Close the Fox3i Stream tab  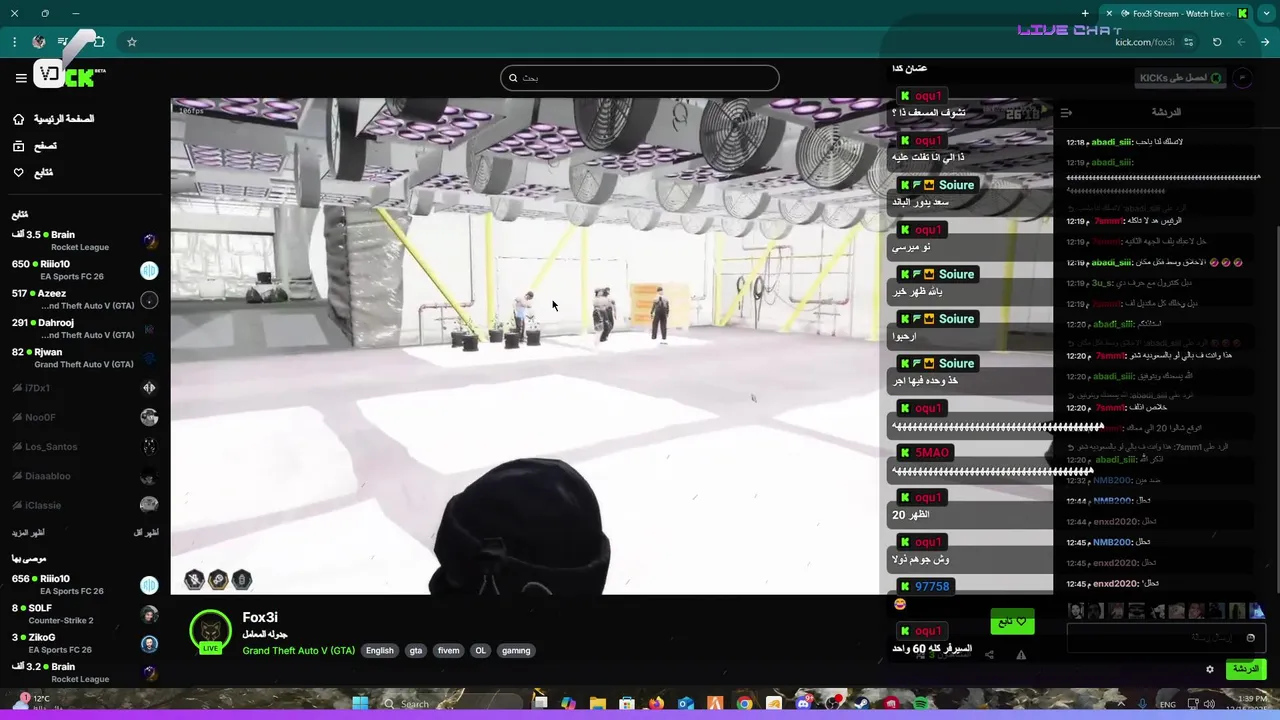[x=1109, y=14]
